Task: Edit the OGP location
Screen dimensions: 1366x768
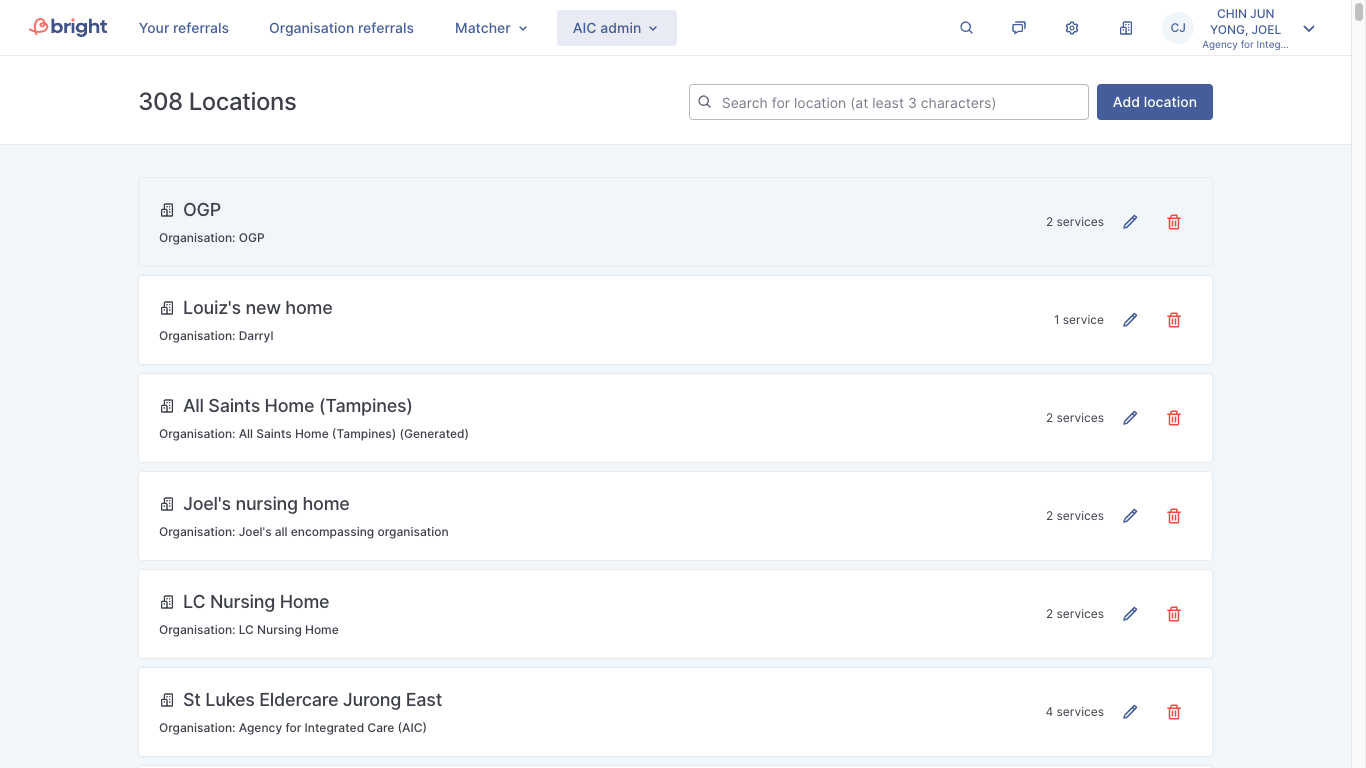Action: click(1130, 222)
